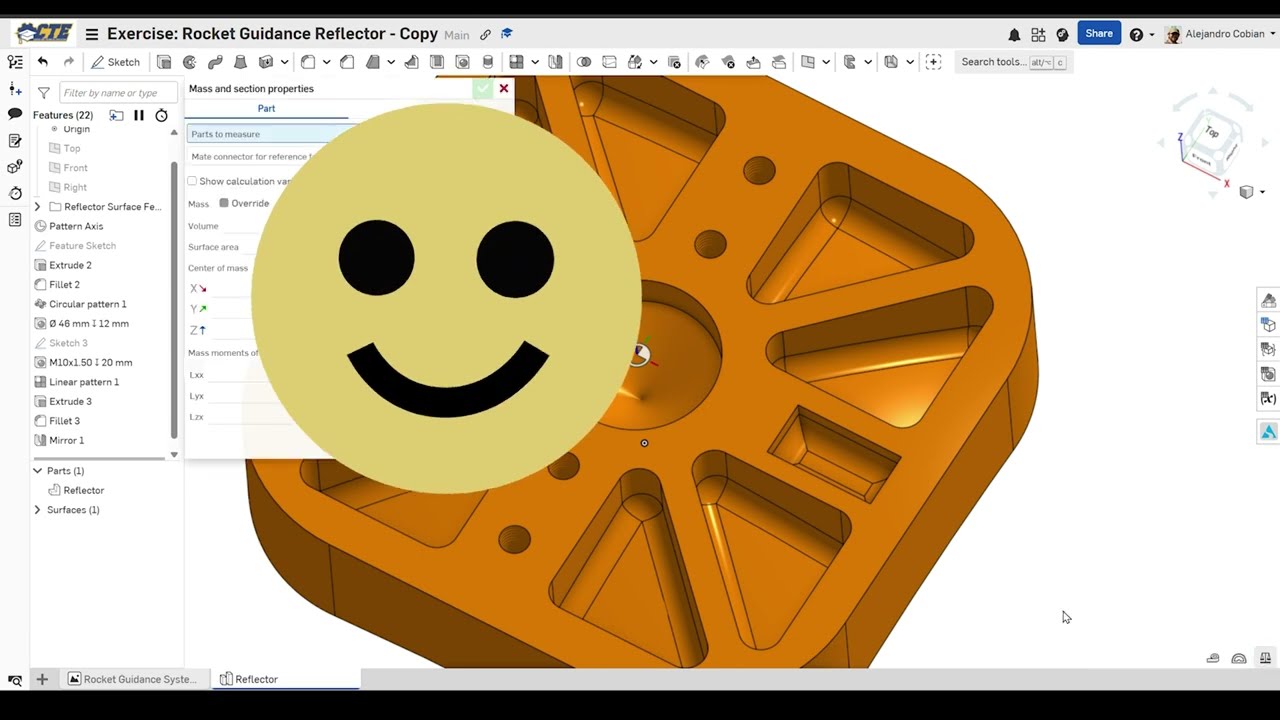Close the Mass and section properties dialog
This screenshot has height=720, width=1280.
click(504, 88)
